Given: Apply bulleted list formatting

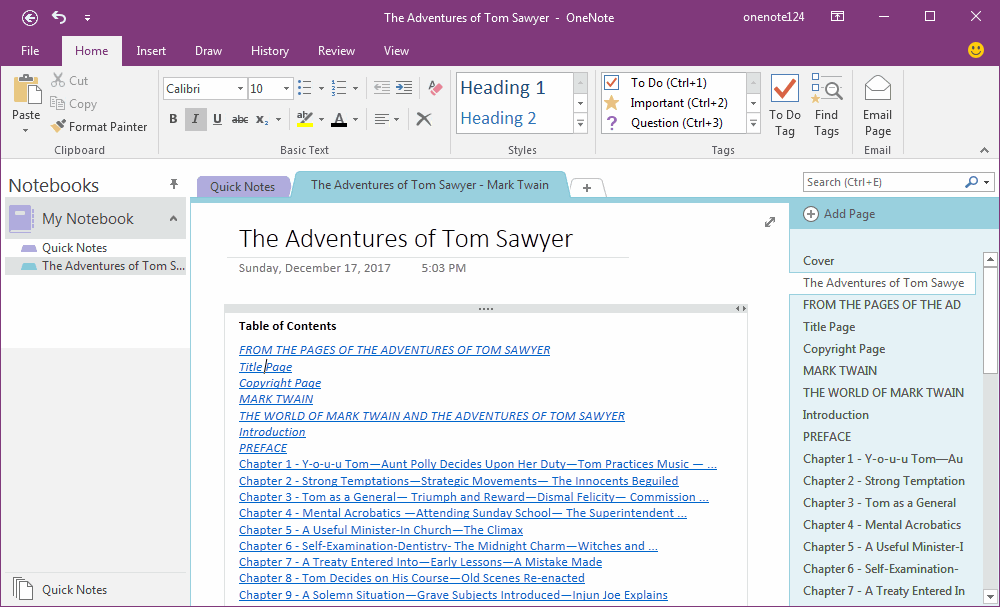Looking at the screenshot, I should pyautogui.click(x=305, y=88).
